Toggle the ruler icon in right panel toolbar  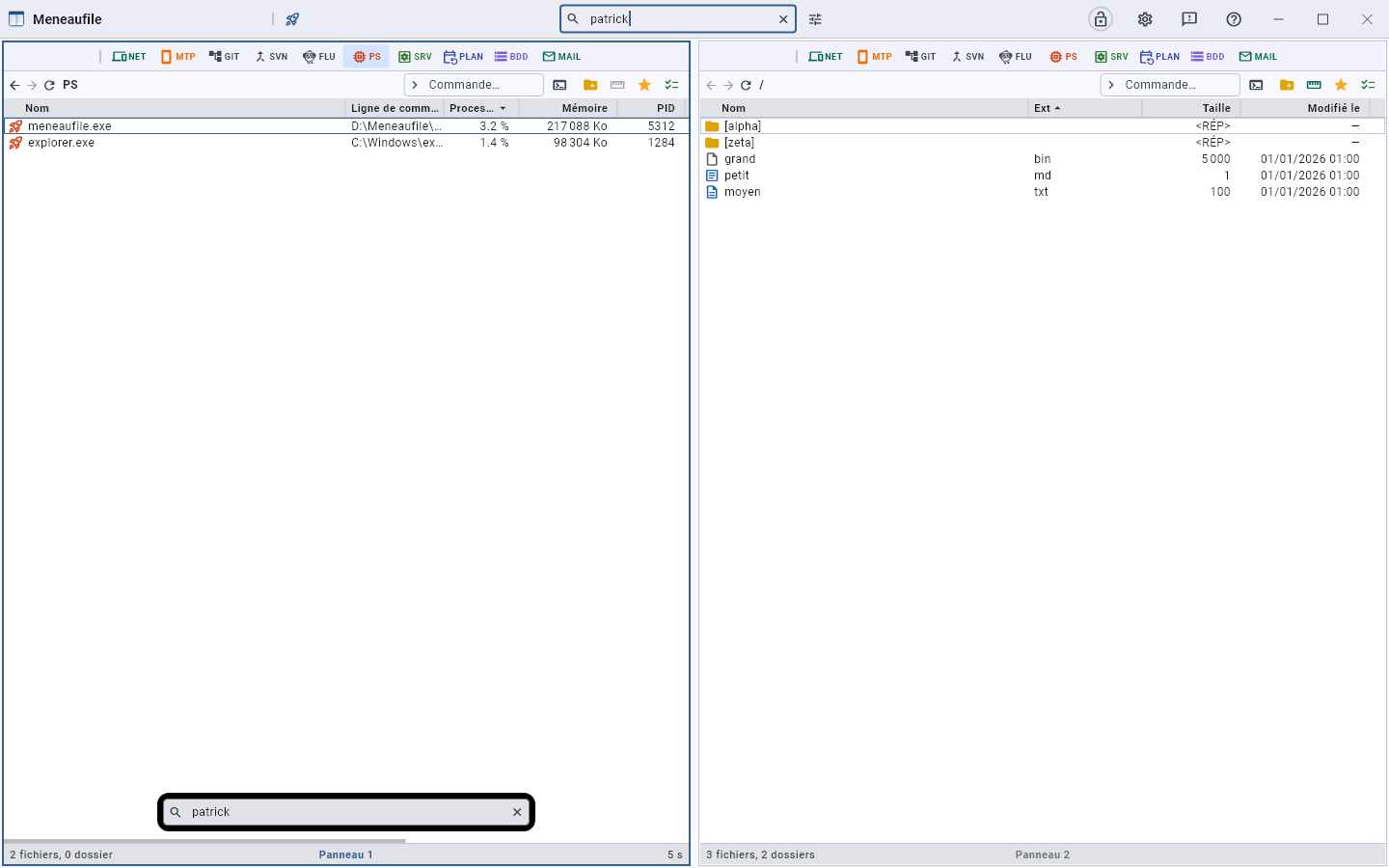(1314, 85)
